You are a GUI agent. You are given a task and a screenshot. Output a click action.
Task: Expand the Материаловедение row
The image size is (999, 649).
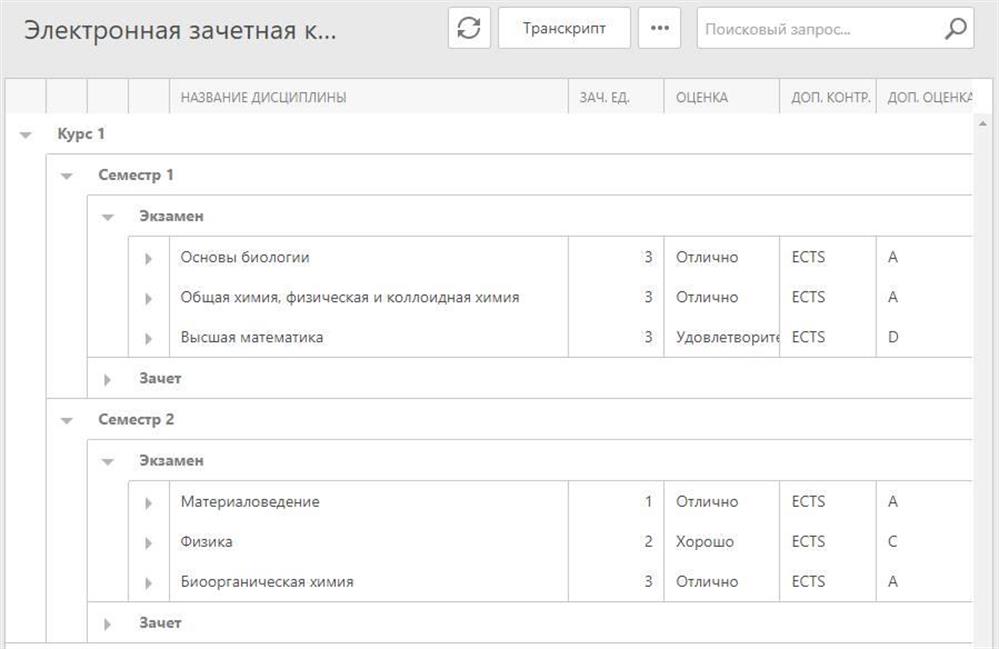(148, 503)
